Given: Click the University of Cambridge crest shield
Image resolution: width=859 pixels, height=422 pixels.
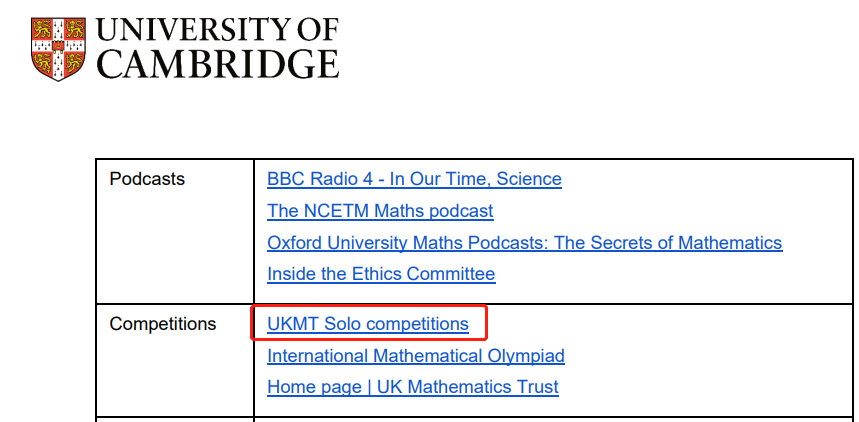Looking at the screenshot, I should click(x=58, y=49).
